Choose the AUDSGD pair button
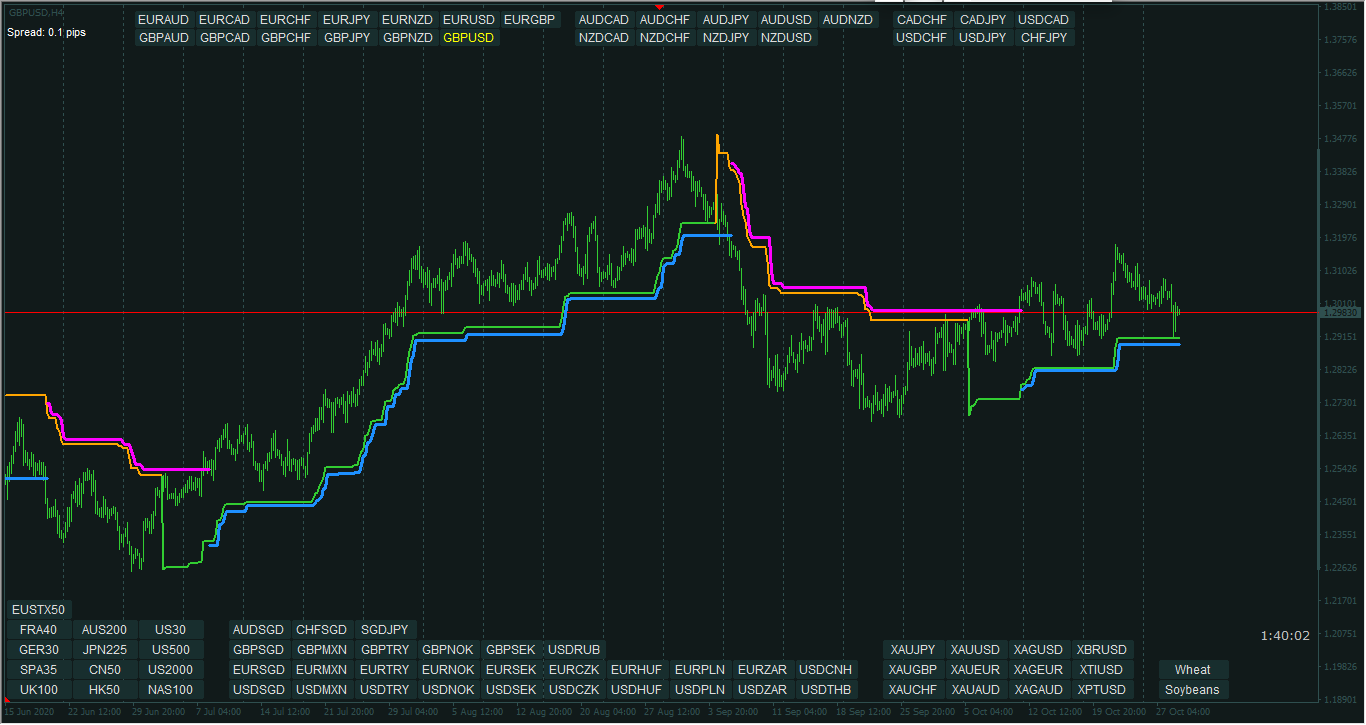 tap(259, 630)
